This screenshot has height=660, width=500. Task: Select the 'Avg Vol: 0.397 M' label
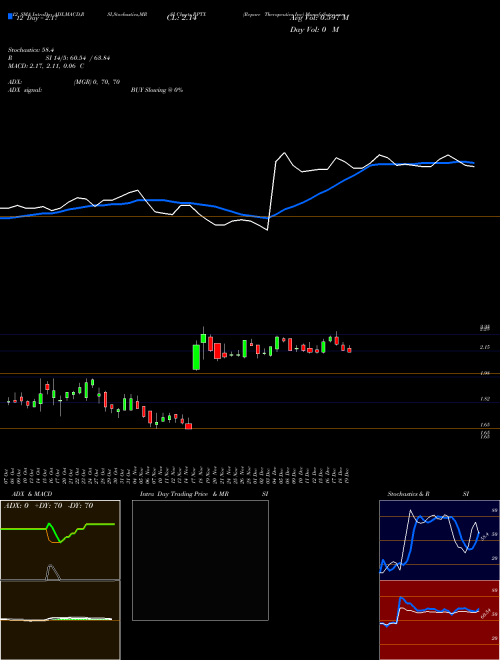(x=319, y=17)
